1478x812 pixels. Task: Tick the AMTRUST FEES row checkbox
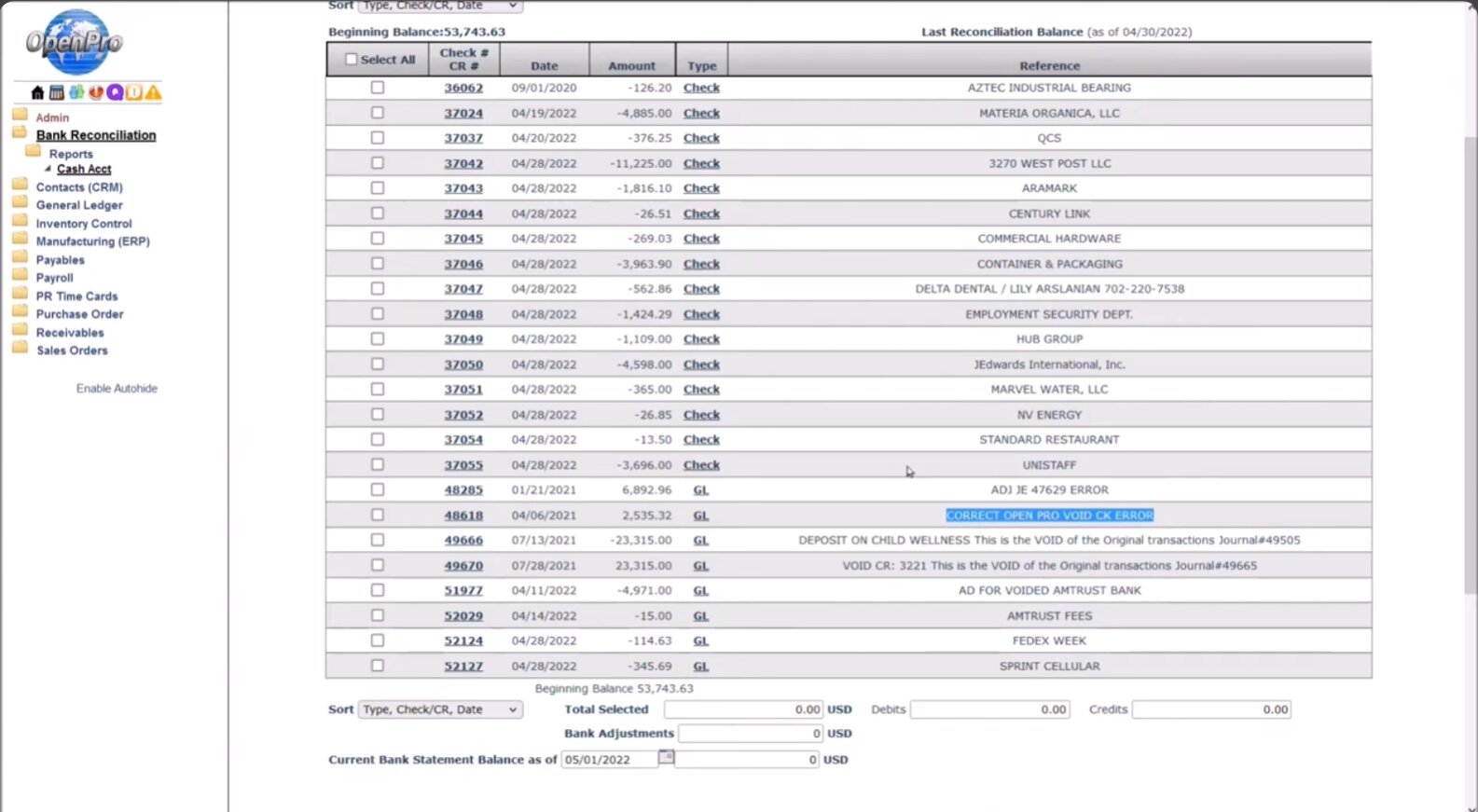pyautogui.click(x=378, y=615)
